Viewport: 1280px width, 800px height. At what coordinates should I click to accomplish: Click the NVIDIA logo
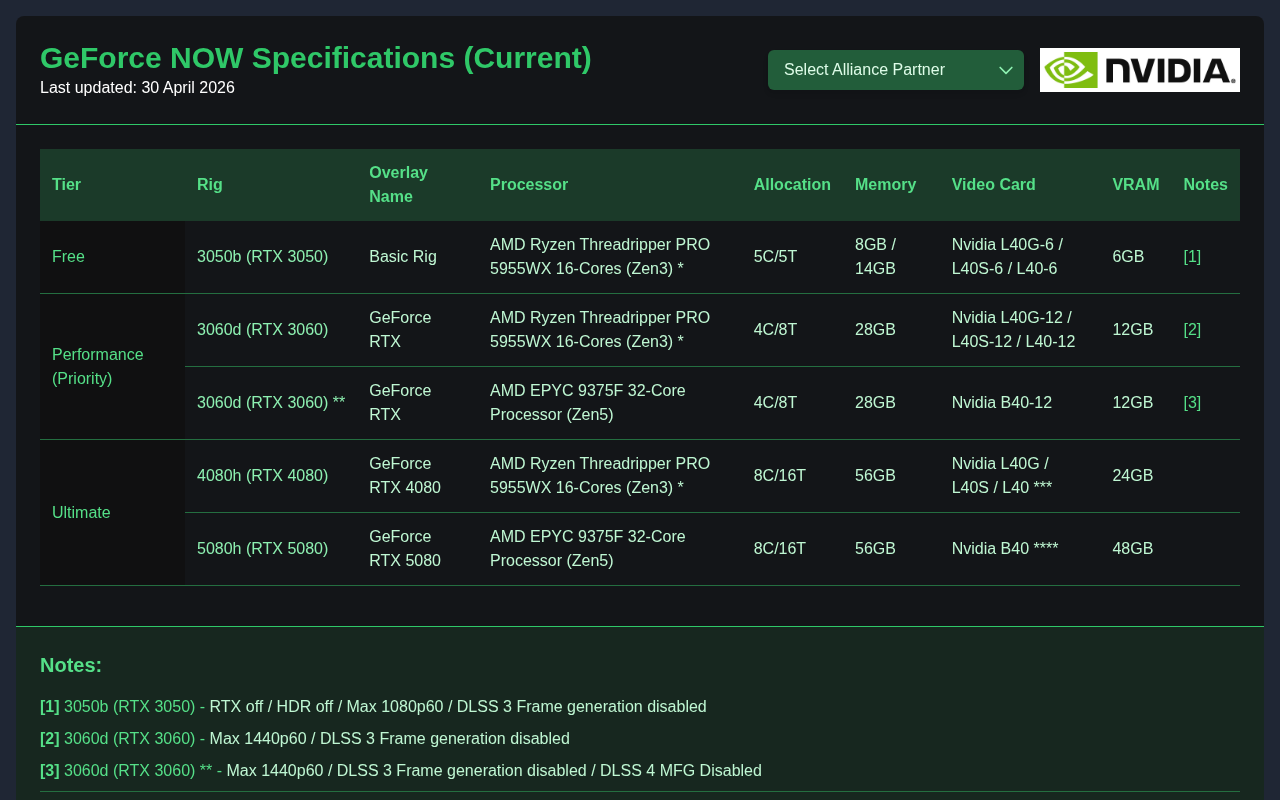pos(1140,70)
